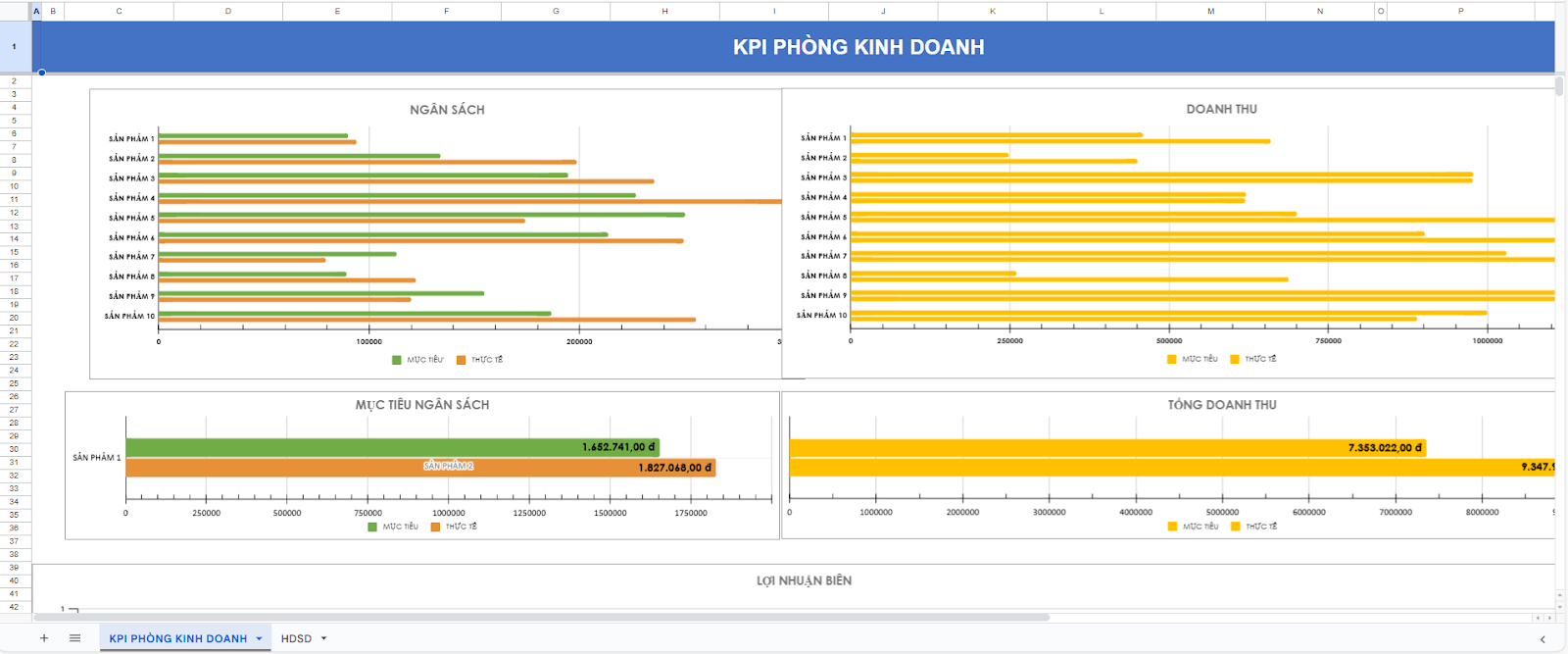1568x654 pixels.
Task: Open the KPI PHÒNG KINH DOANH tab dropdown arrow
Action: coord(260,638)
